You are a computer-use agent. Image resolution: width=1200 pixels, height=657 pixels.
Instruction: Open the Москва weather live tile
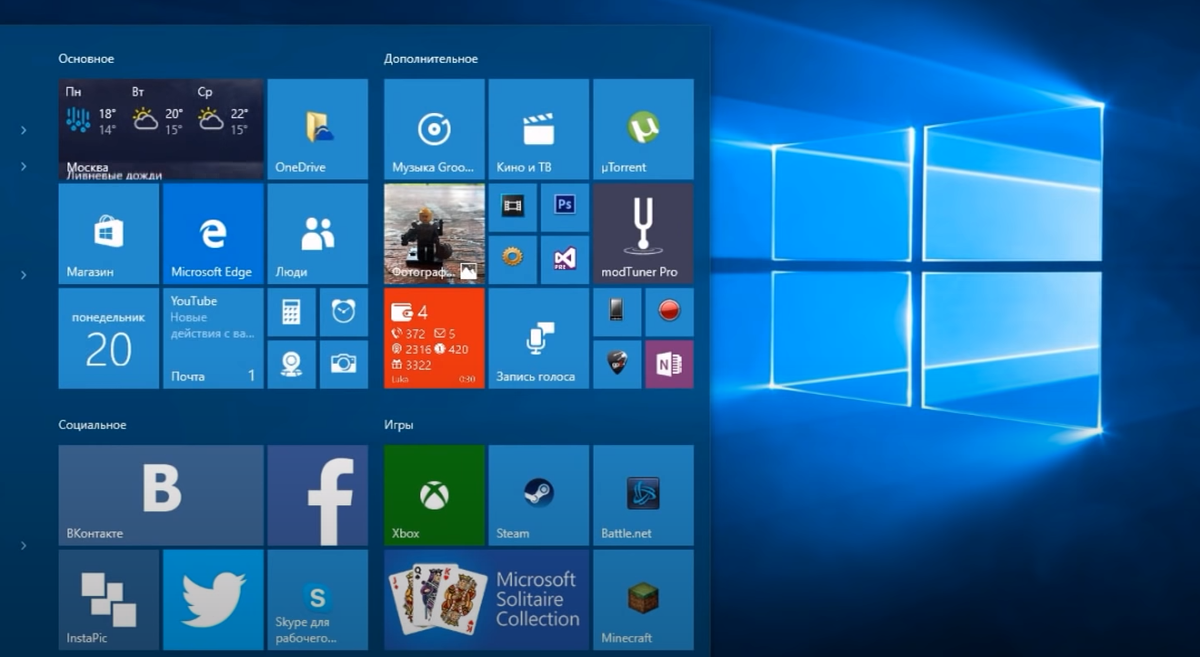[x=161, y=129]
